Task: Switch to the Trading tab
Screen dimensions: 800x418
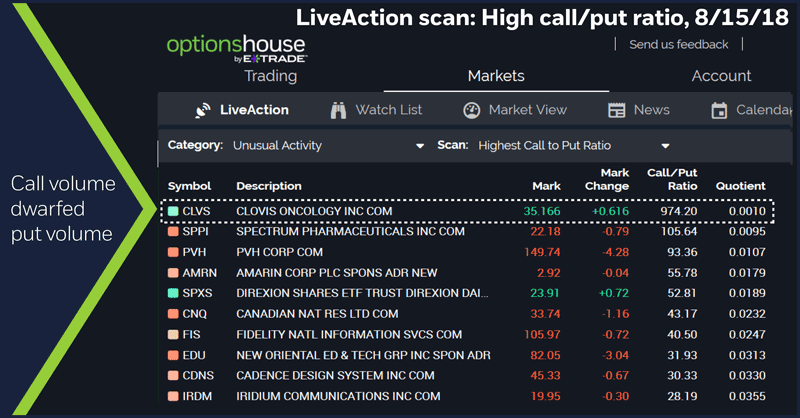Action: pos(271,76)
